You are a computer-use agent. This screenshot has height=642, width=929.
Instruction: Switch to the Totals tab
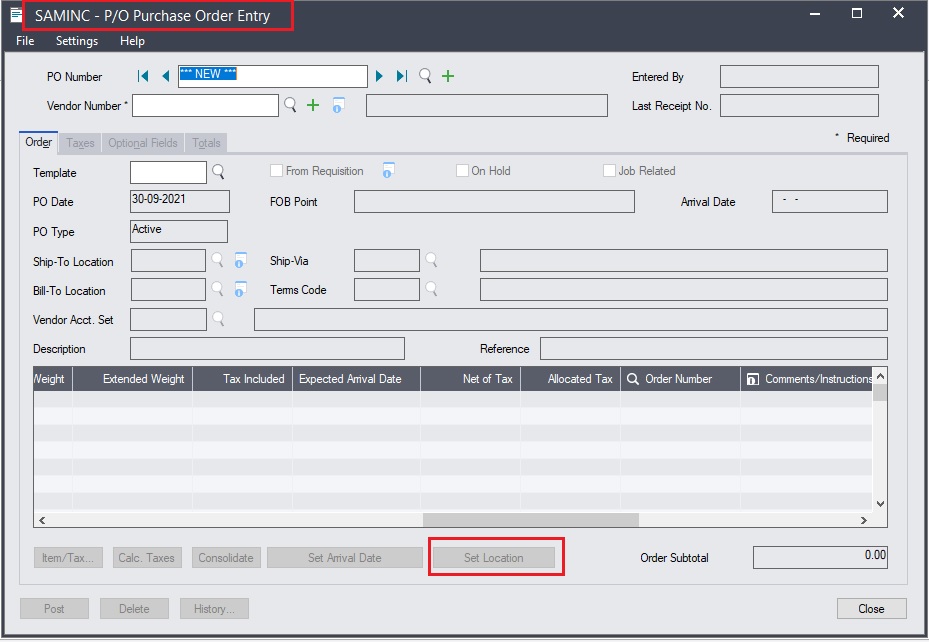pyautogui.click(x=206, y=143)
